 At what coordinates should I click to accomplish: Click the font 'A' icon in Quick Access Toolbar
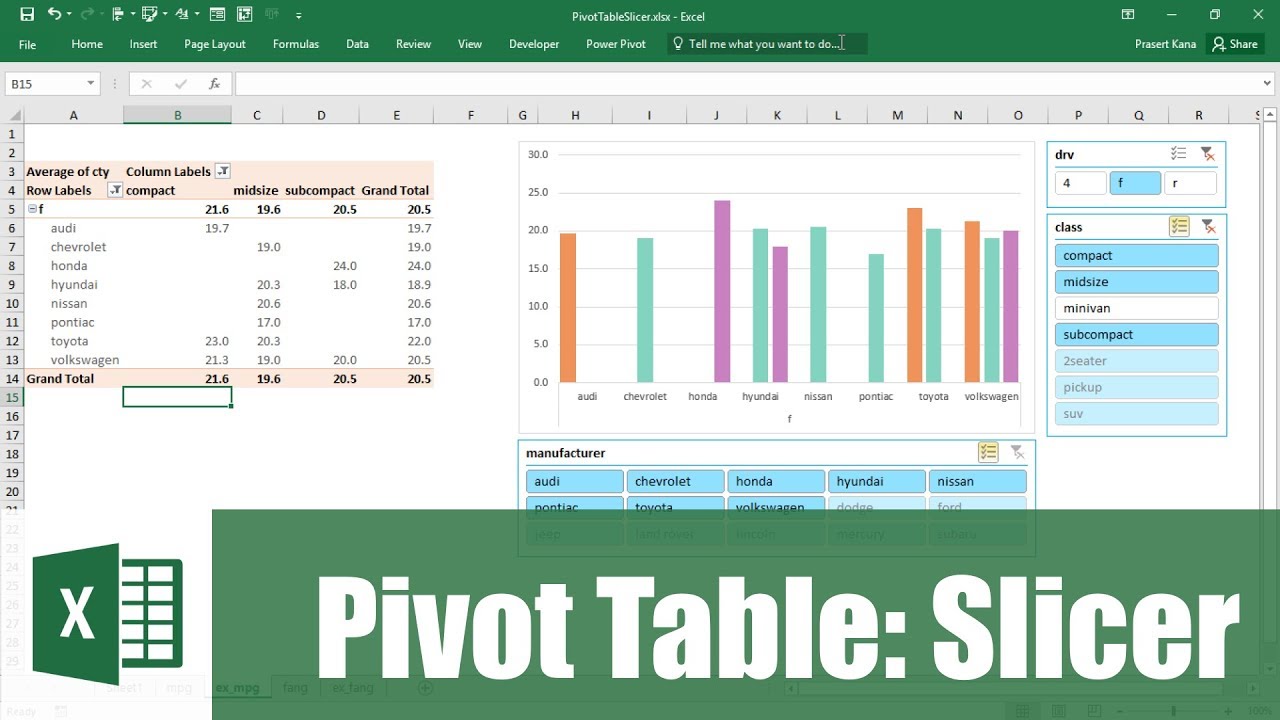pos(183,15)
